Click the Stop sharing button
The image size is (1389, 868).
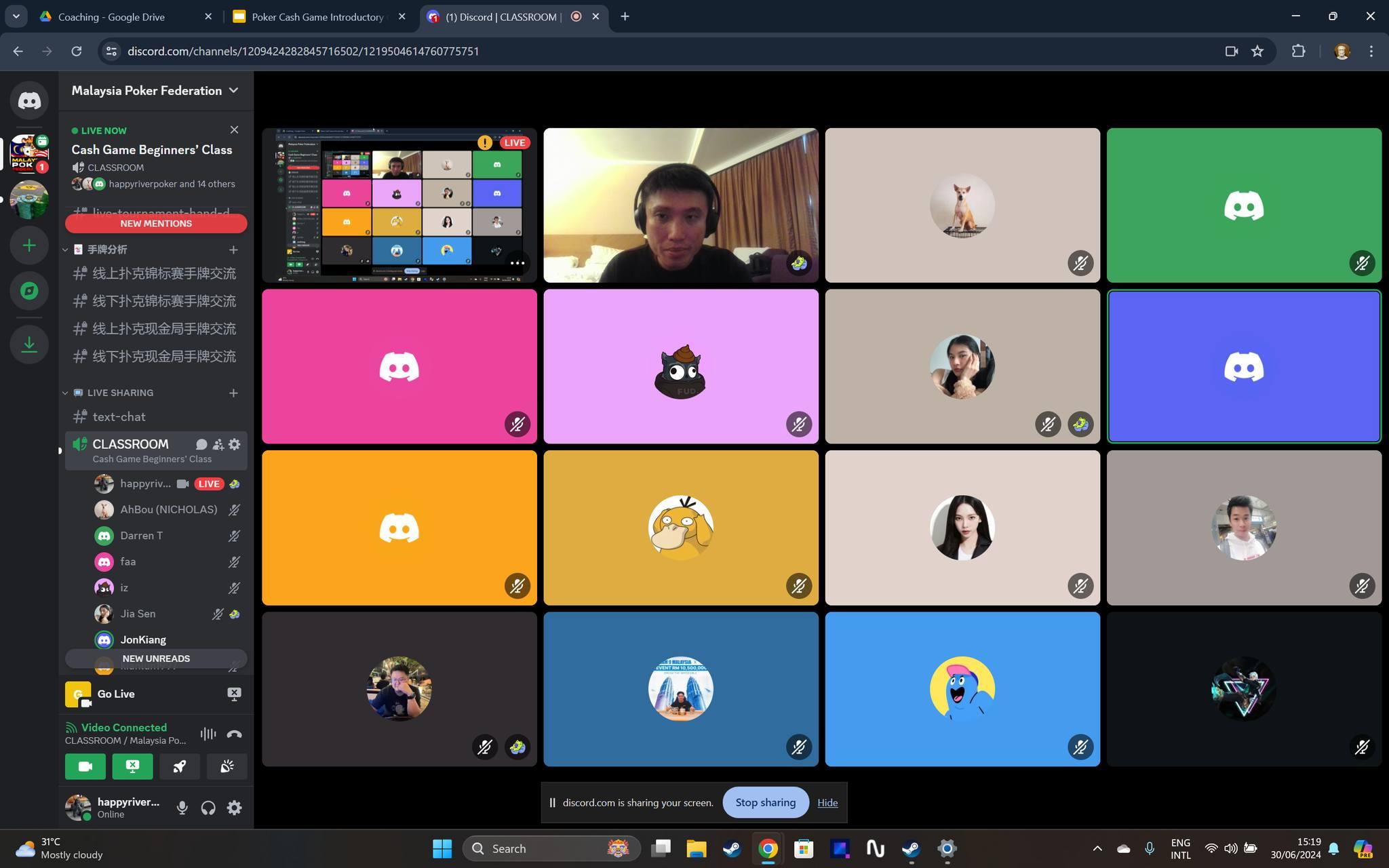(765, 802)
